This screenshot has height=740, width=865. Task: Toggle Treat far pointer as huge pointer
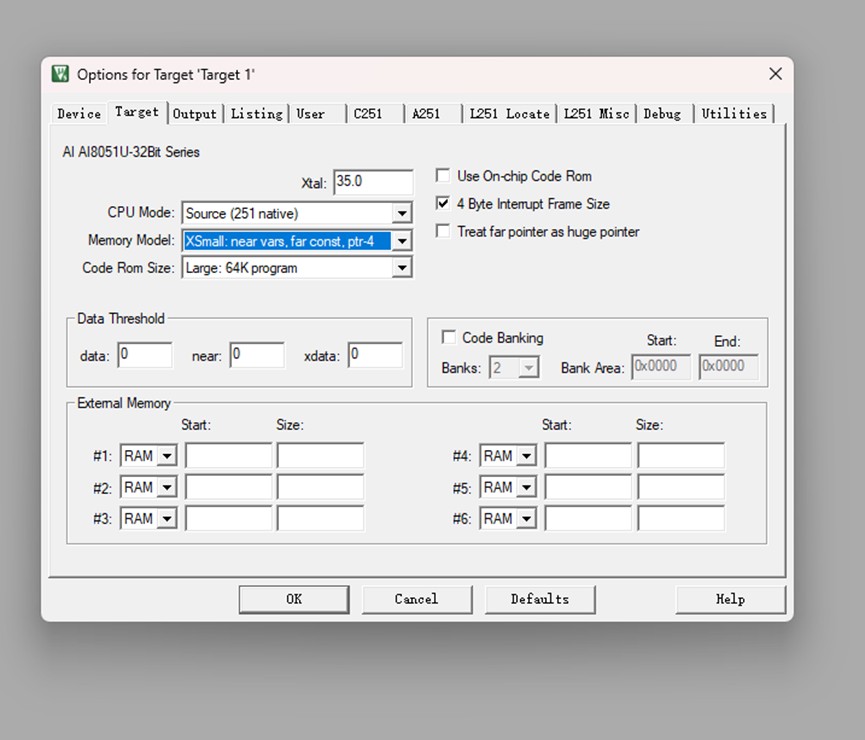(442, 231)
